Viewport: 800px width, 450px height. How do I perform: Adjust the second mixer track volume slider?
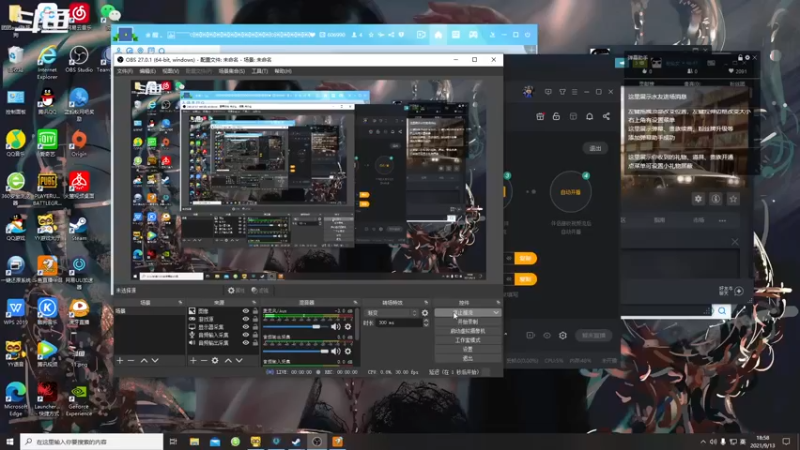pos(296,351)
